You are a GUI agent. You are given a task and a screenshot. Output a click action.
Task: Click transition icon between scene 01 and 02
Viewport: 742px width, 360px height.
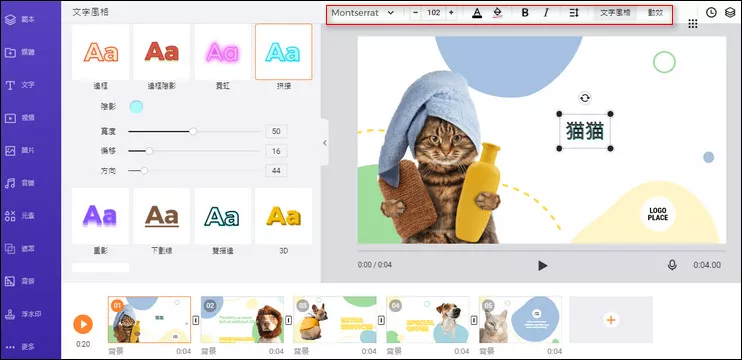coord(196,320)
